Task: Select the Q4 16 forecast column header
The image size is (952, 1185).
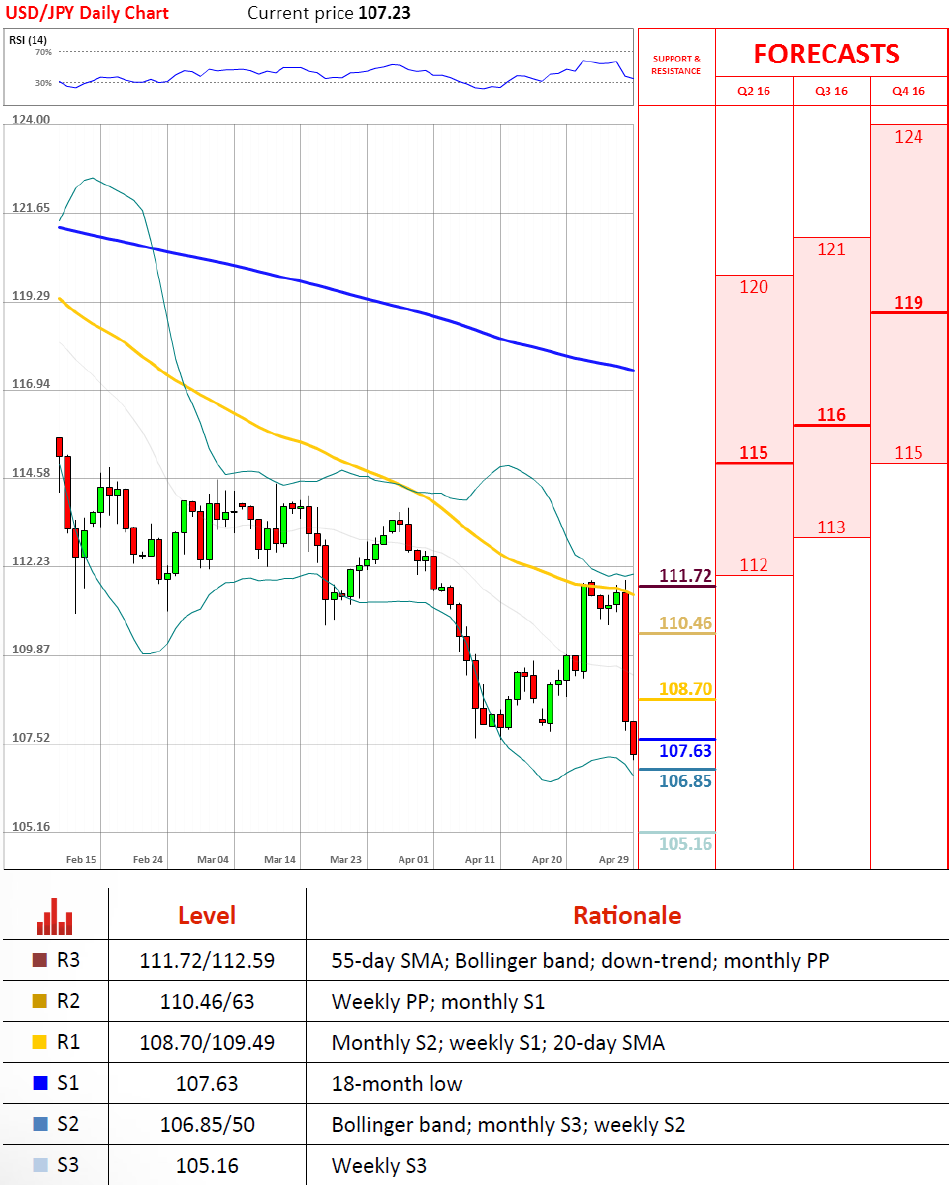Action: point(908,91)
